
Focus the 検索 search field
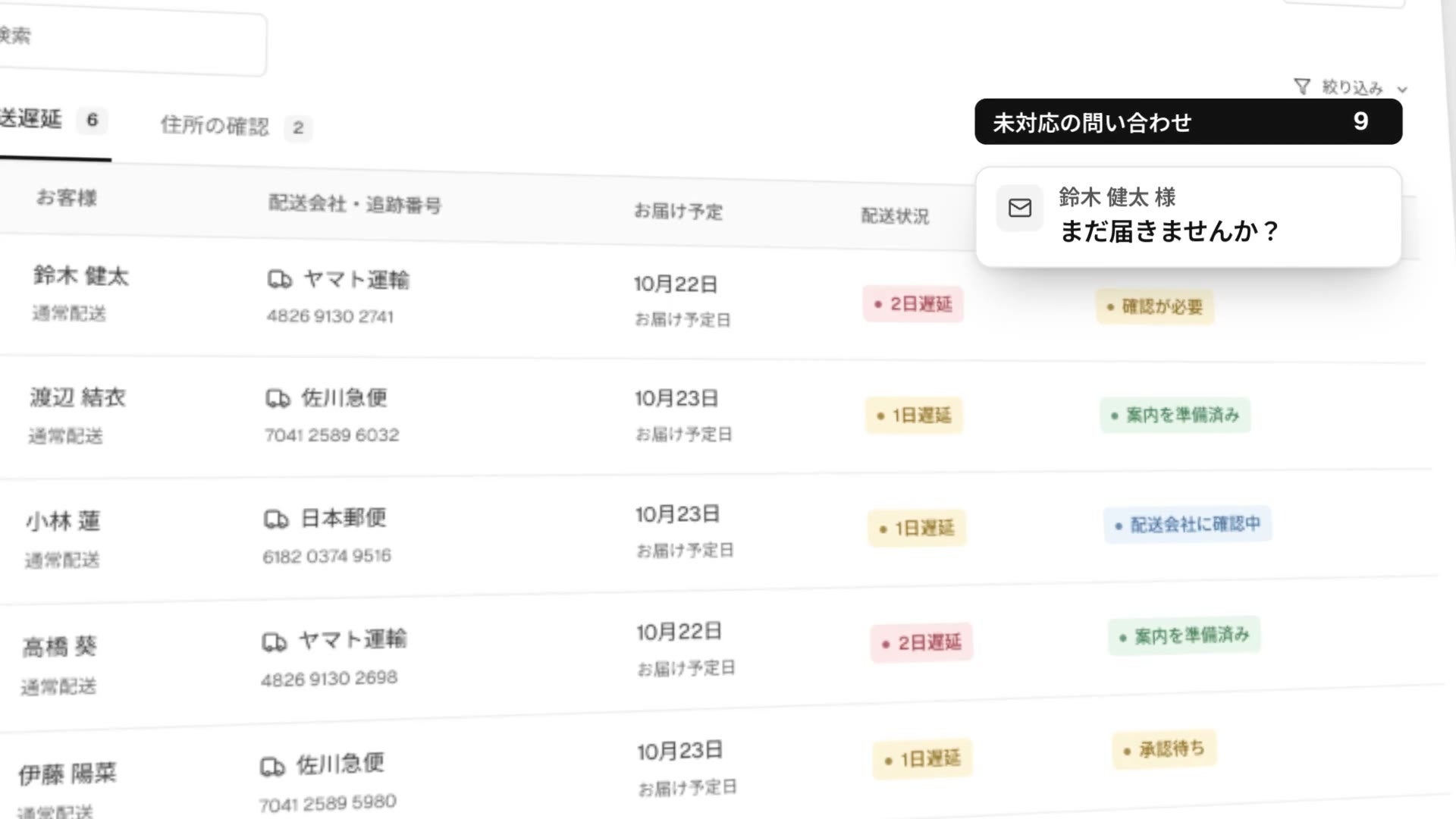(x=133, y=39)
